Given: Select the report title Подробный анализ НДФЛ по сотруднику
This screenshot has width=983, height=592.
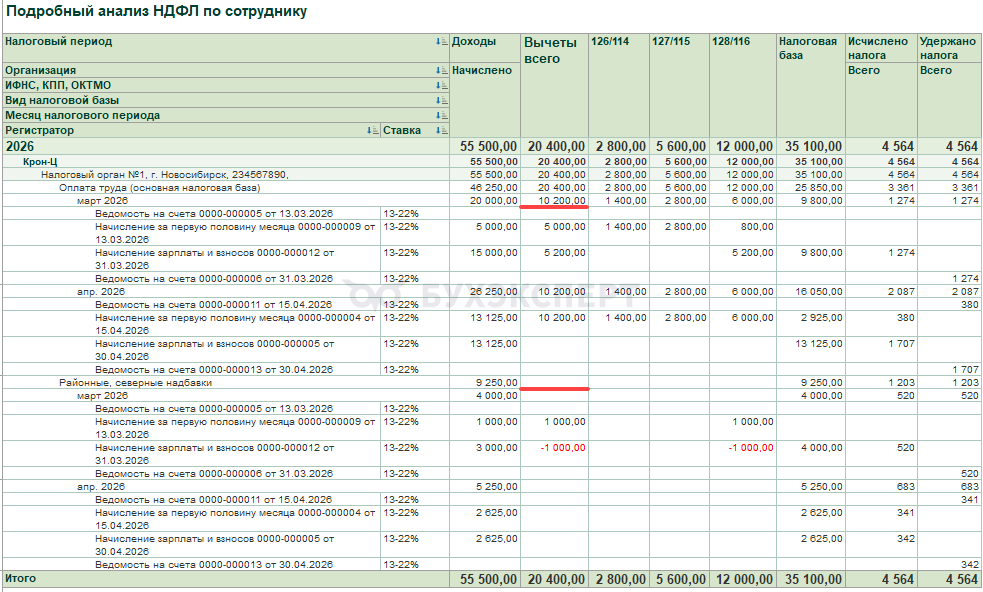Looking at the screenshot, I should pyautogui.click(x=156, y=11).
